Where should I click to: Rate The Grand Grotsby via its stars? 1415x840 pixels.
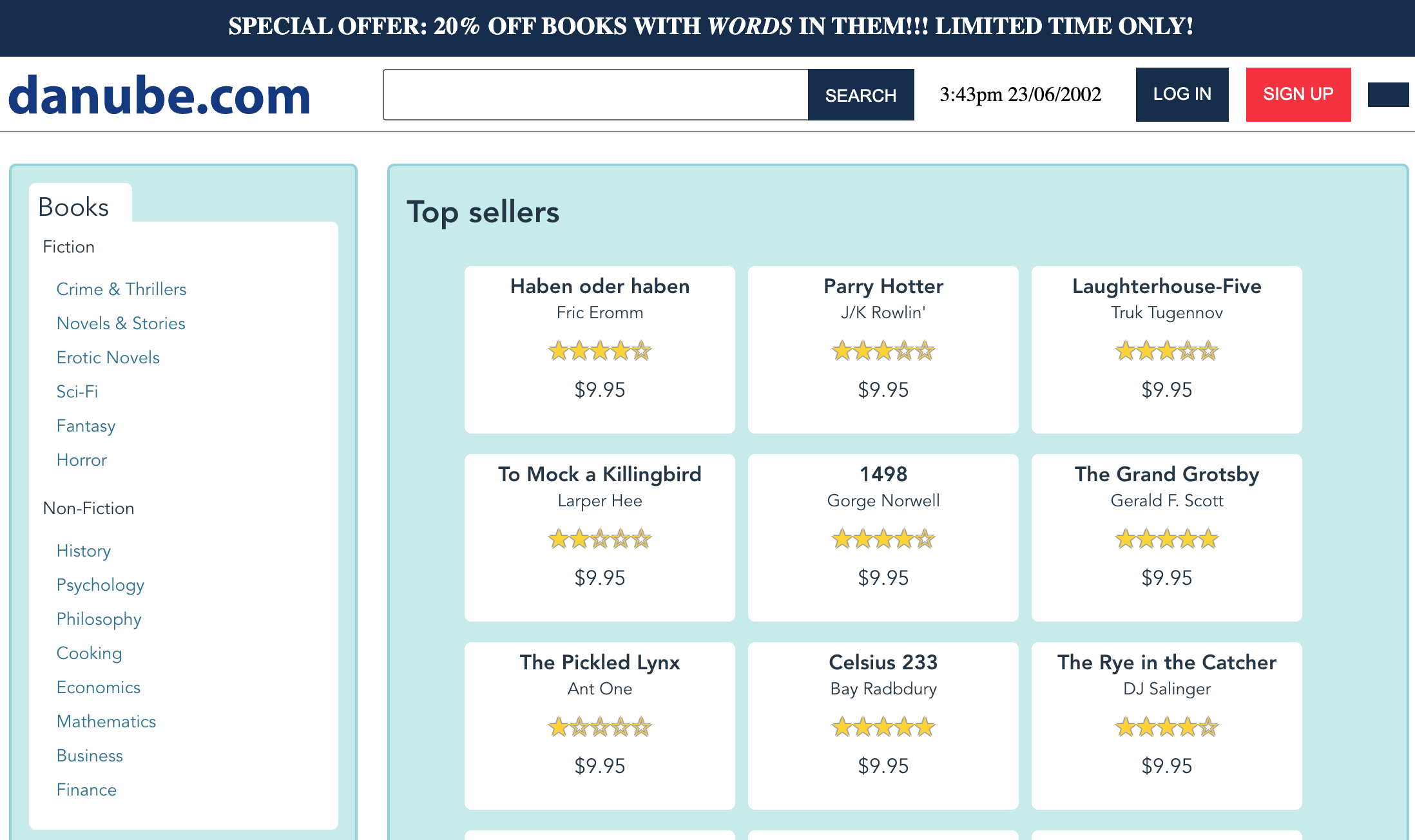[1166, 539]
